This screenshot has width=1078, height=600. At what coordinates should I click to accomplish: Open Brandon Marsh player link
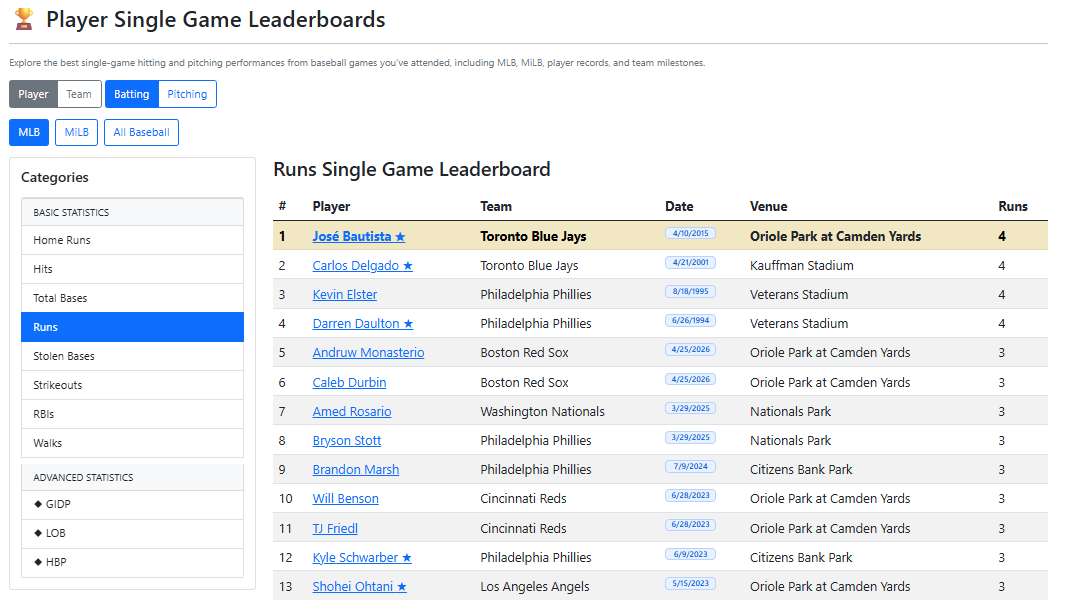(x=355, y=469)
